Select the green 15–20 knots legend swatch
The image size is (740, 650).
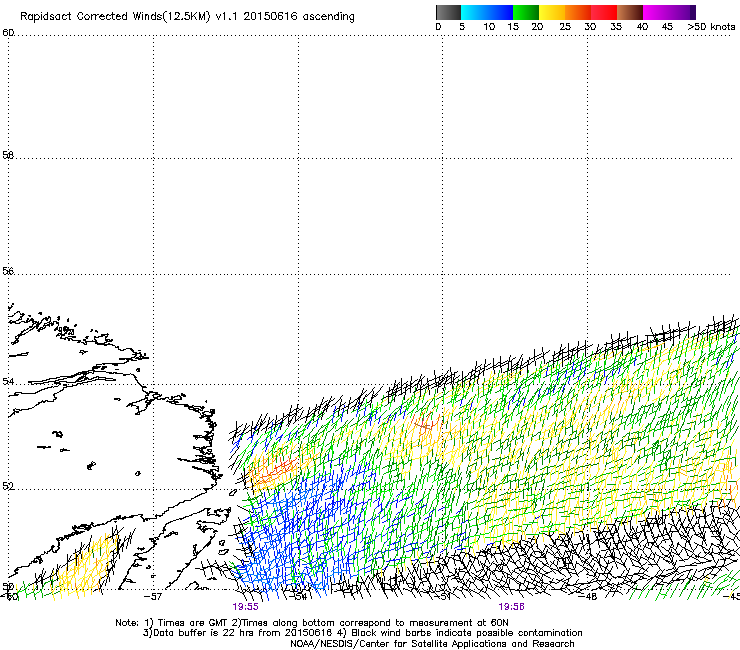[x=525, y=12]
